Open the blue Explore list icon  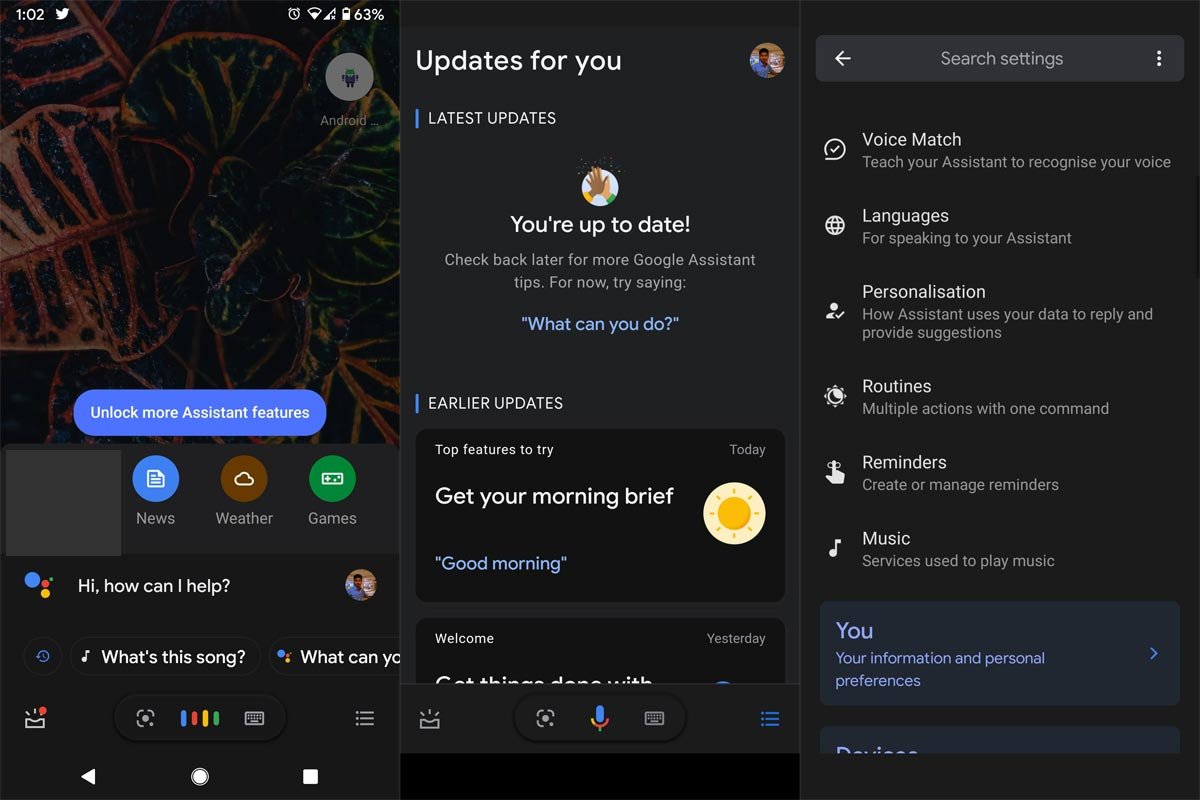pos(769,718)
